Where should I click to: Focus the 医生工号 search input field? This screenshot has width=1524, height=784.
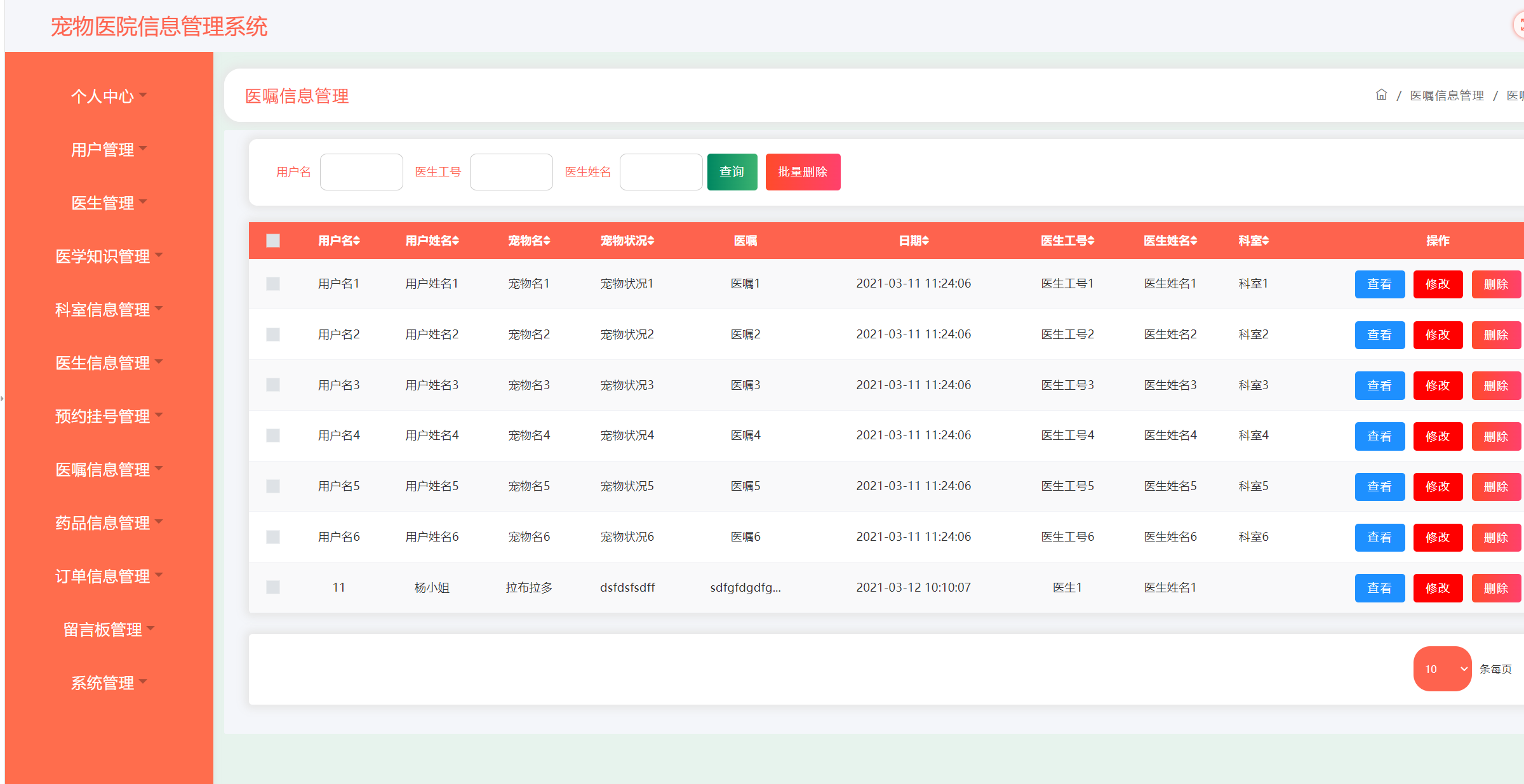click(511, 171)
